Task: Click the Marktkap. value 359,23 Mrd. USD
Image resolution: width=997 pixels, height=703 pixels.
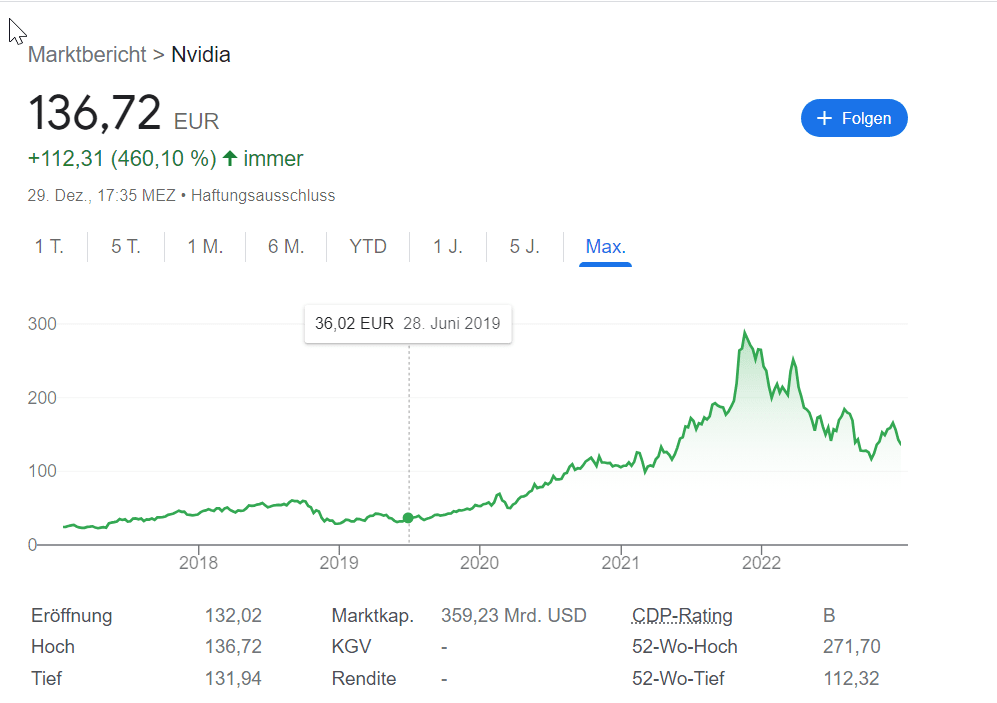Action: click(x=514, y=615)
